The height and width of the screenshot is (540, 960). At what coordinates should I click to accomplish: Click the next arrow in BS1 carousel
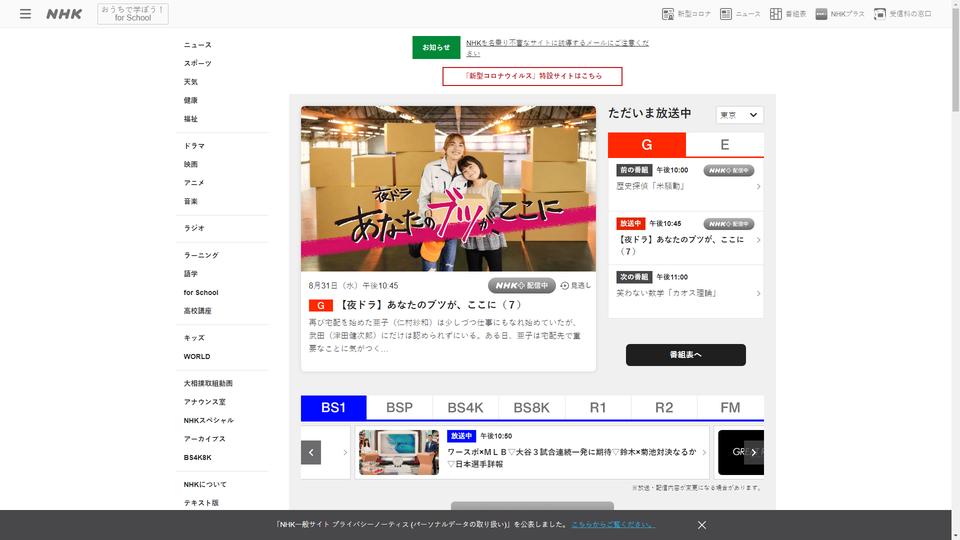coord(754,452)
